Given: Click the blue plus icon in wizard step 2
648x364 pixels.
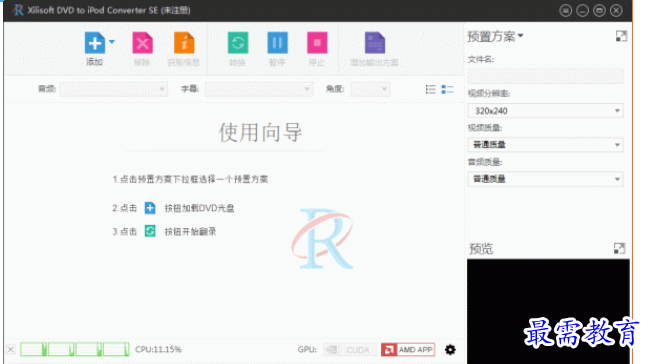Looking at the screenshot, I should [x=150, y=208].
